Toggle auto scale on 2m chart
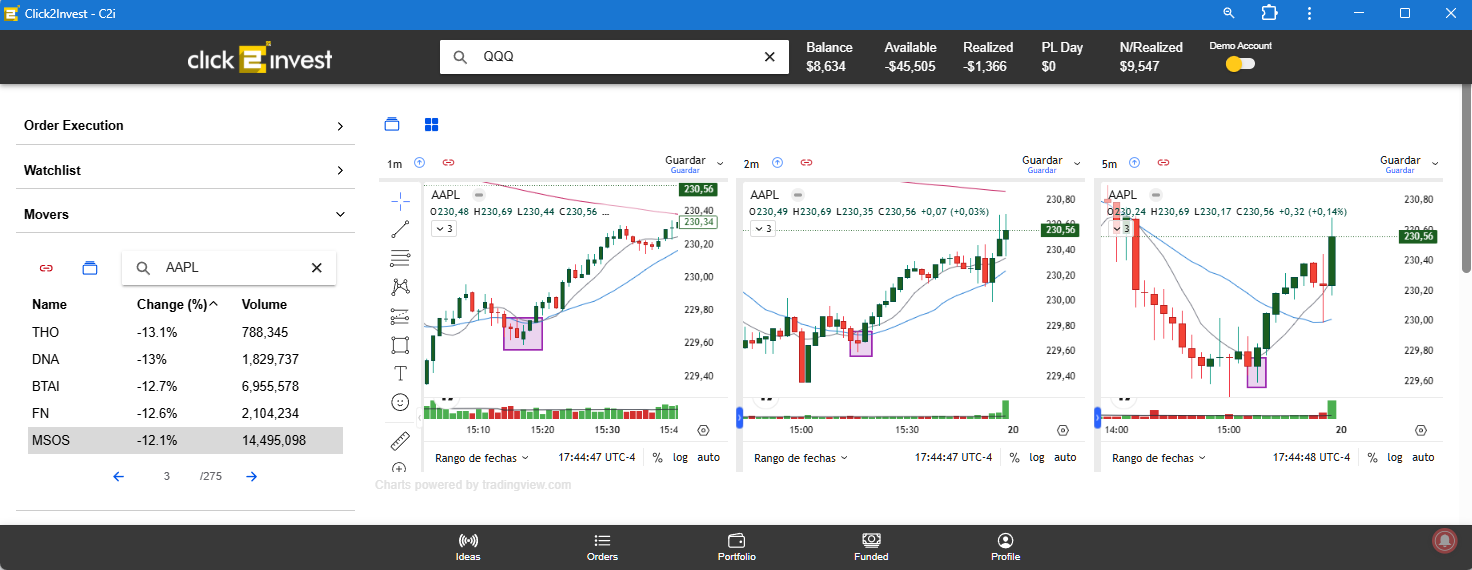This screenshot has height=570, width=1472. click(x=1066, y=457)
